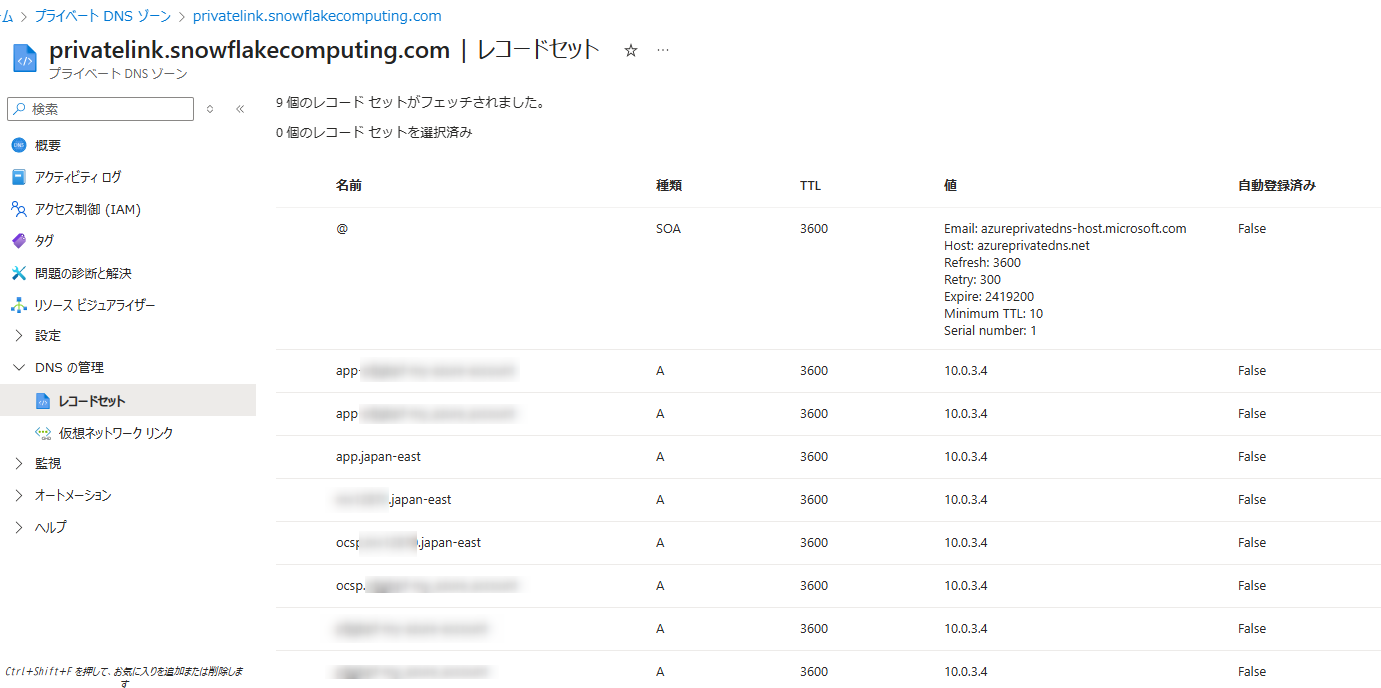Screen dimensions: 1381x688
Task: Click Serial number: 1 value line
Action: 990,330
